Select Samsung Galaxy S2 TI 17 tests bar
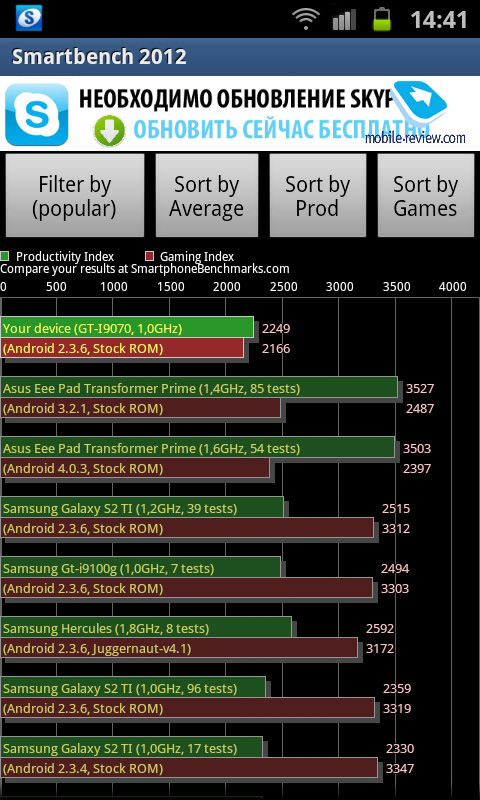Image resolution: width=480 pixels, height=800 pixels. click(132, 748)
